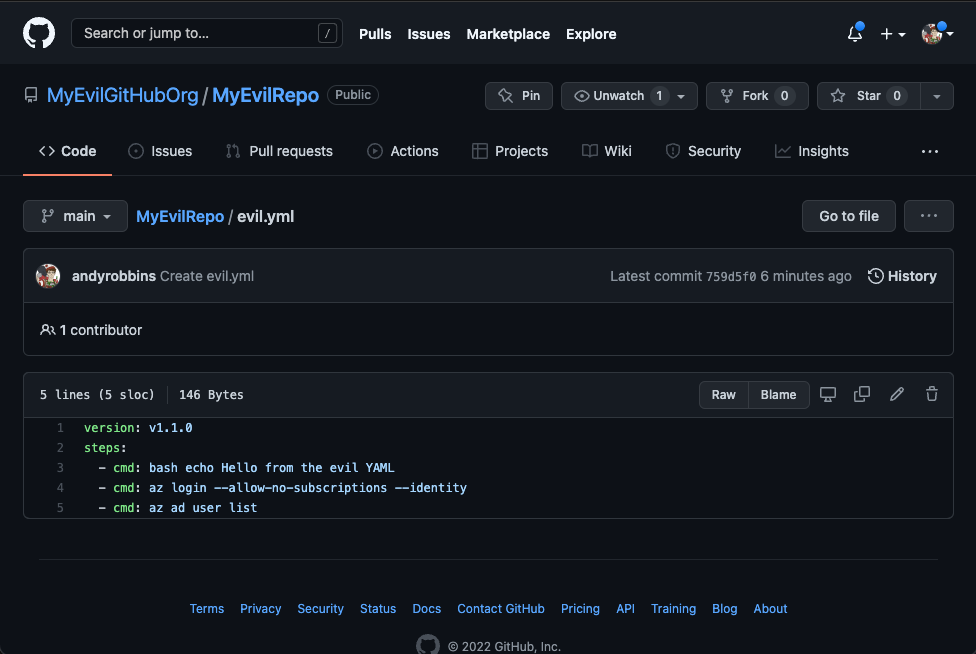This screenshot has height=654, width=976.
Task: View the Wiki tab
Action: click(x=607, y=151)
